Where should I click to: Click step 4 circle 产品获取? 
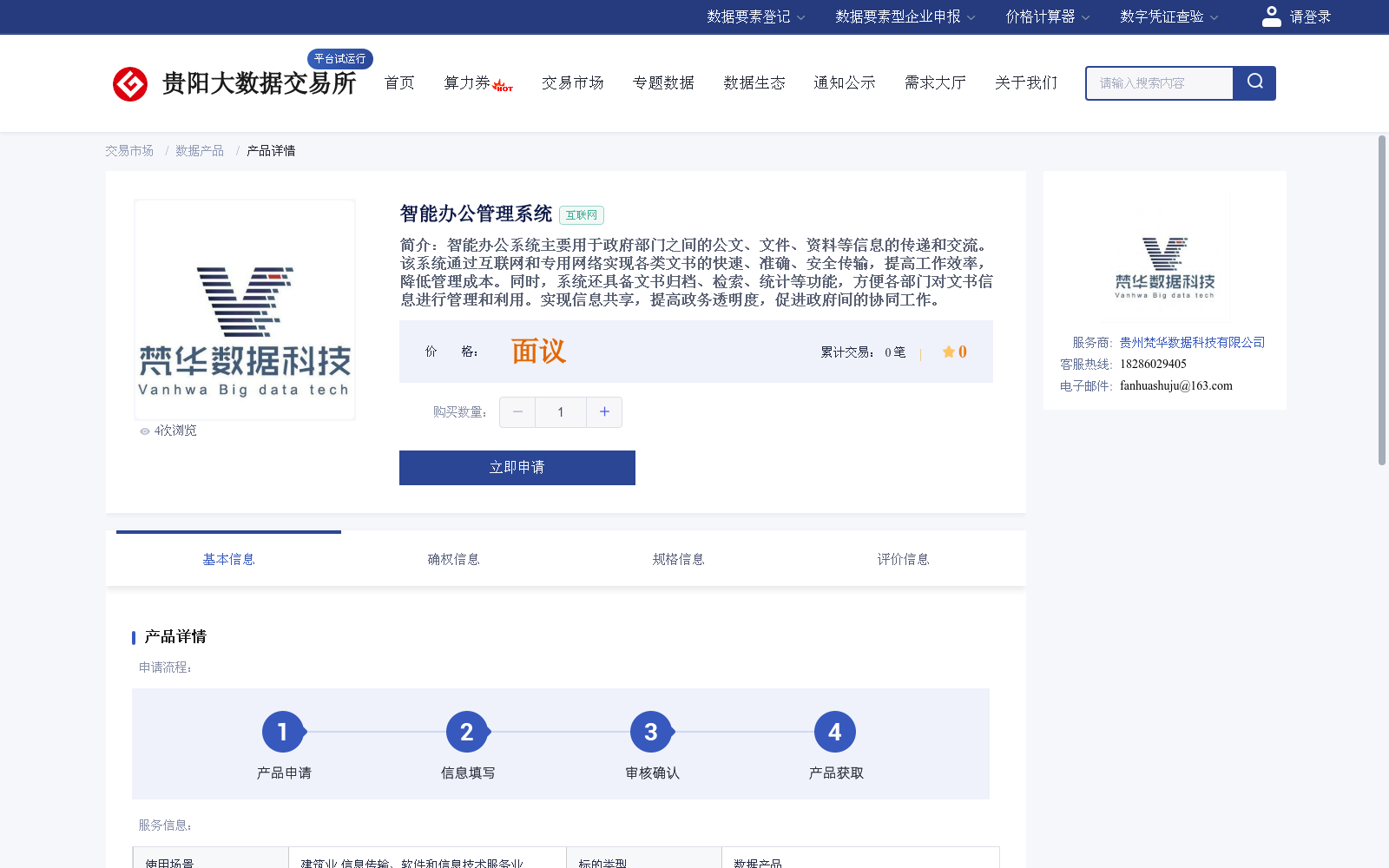[x=835, y=732]
